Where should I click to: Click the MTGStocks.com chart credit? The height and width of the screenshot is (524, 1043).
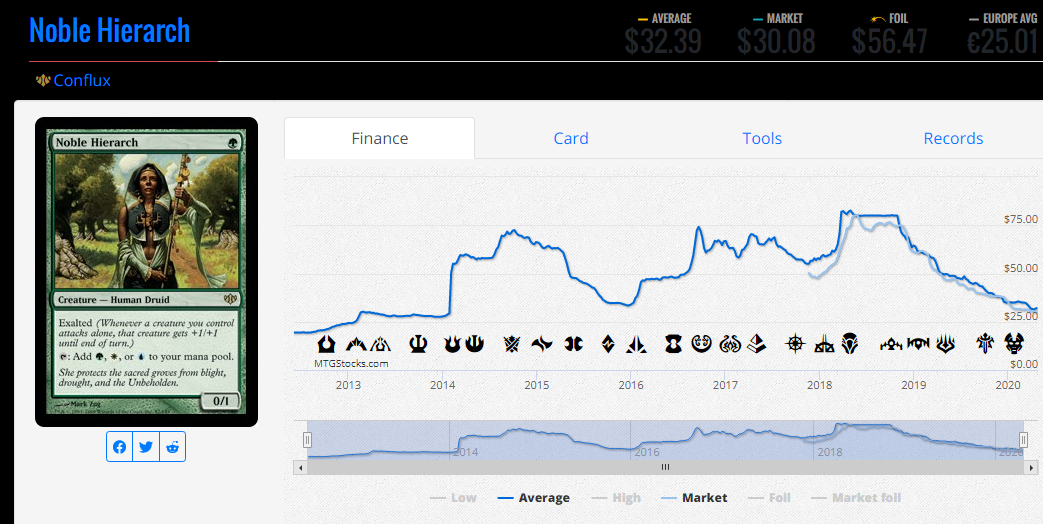(x=351, y=364)
